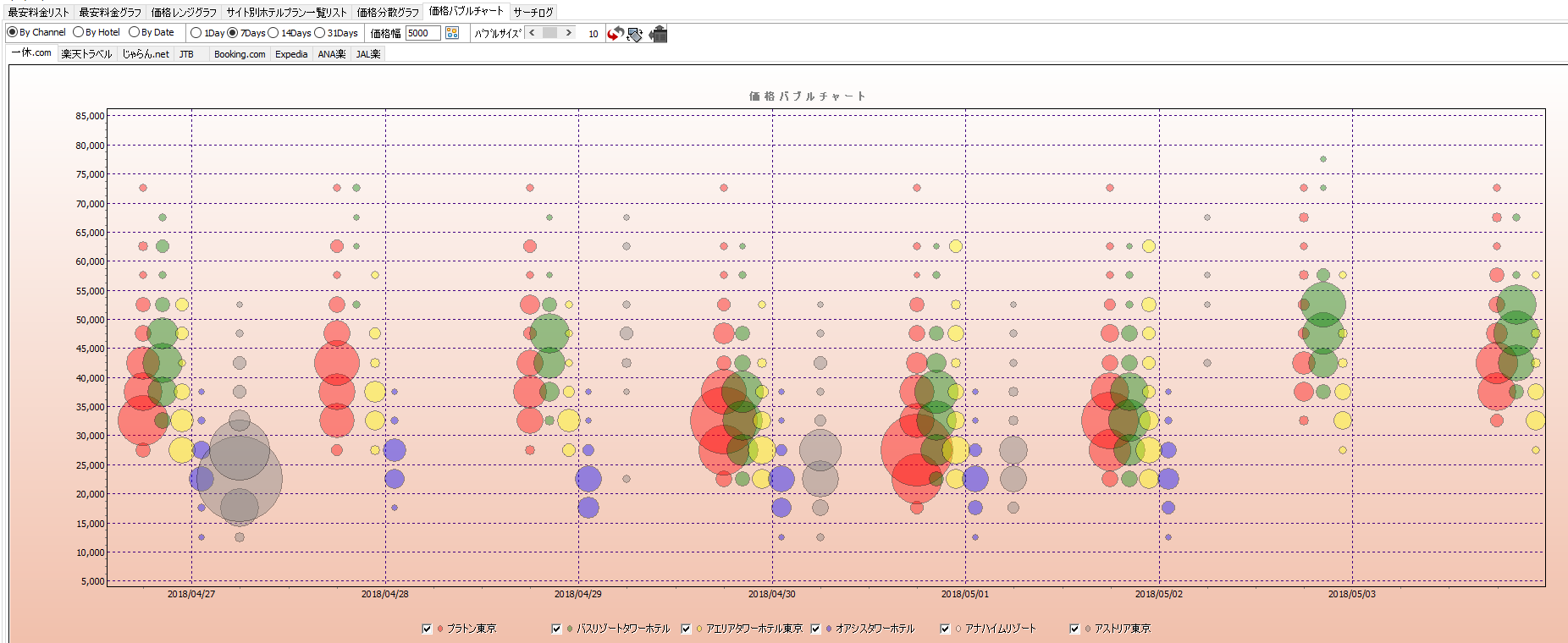Switch to the 楽天トラベル channel tab

(x=86, y=54)
